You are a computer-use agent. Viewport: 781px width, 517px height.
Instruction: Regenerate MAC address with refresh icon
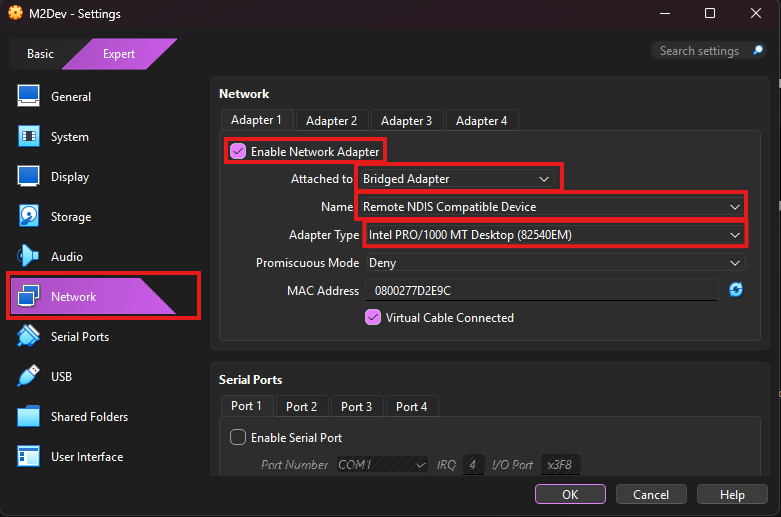click(x=736, y=290)
